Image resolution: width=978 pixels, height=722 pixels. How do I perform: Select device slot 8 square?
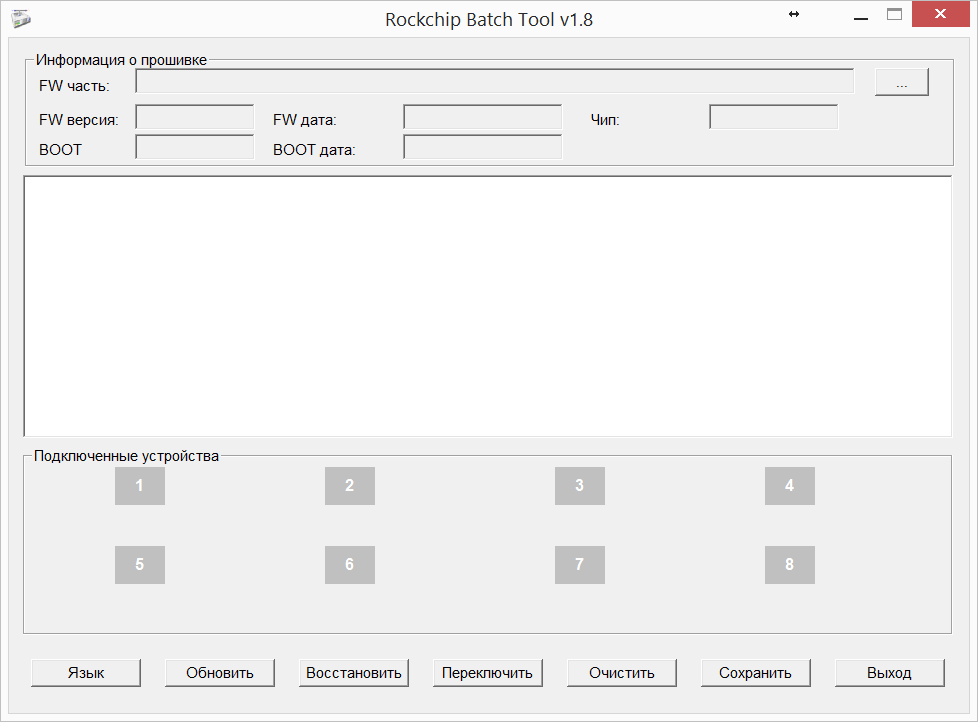(x=789, y=565)
